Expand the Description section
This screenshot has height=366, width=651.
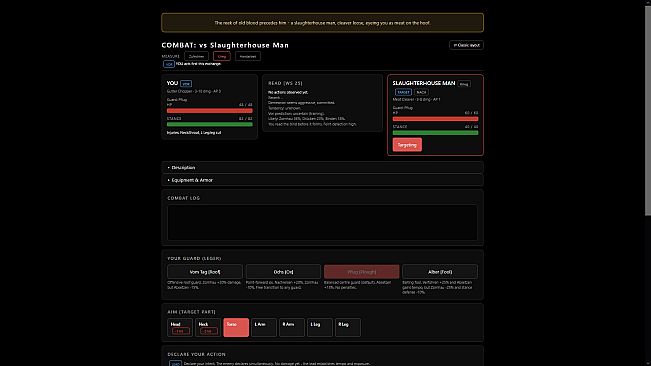click(x=322, y=168)
